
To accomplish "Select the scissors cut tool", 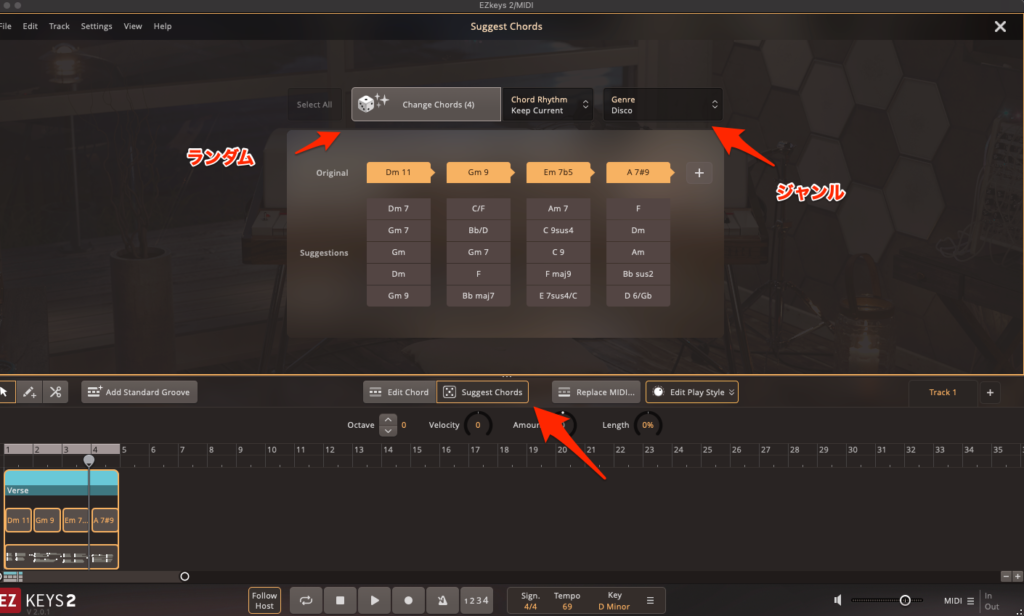I will 55,392.
